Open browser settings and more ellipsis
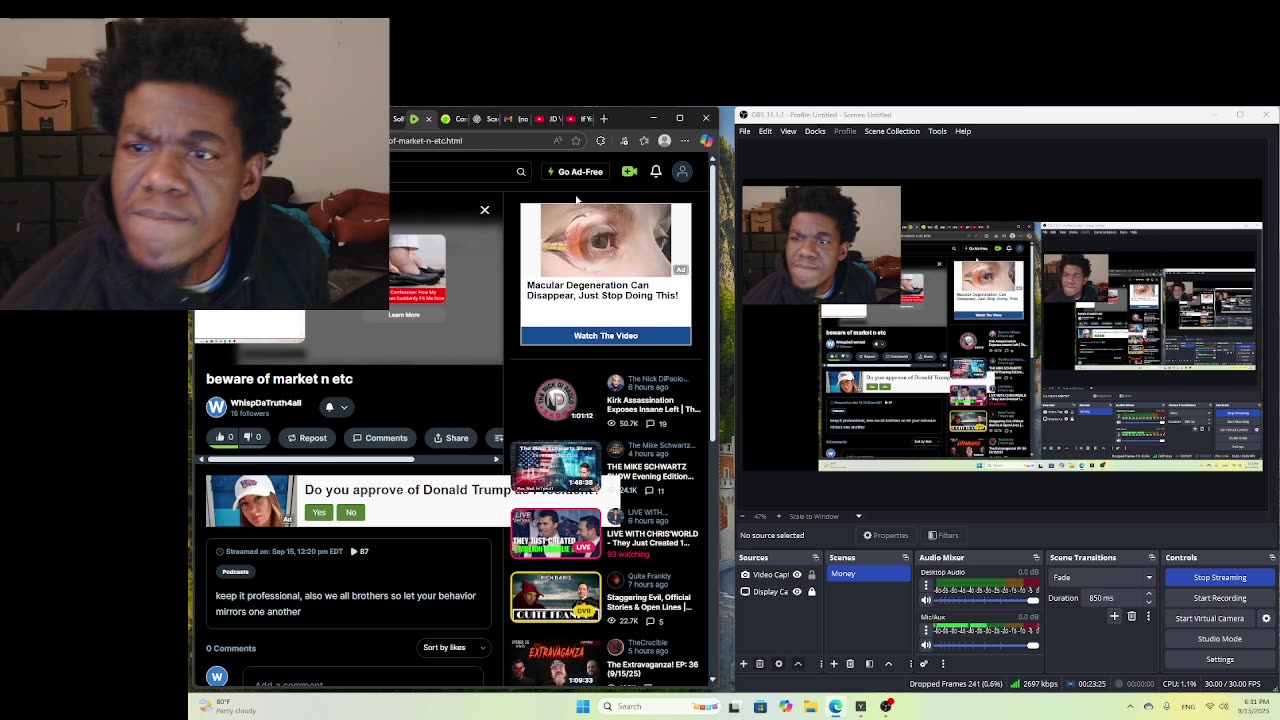Screen dimensions: 1280x720 (685, 141)
